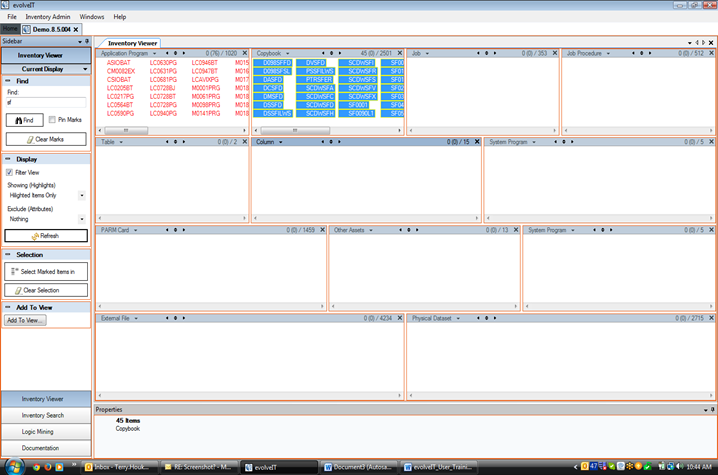Open Copybook panel type dropdown
The height and width of the screenshot is (475, 718).
[288, 54]
